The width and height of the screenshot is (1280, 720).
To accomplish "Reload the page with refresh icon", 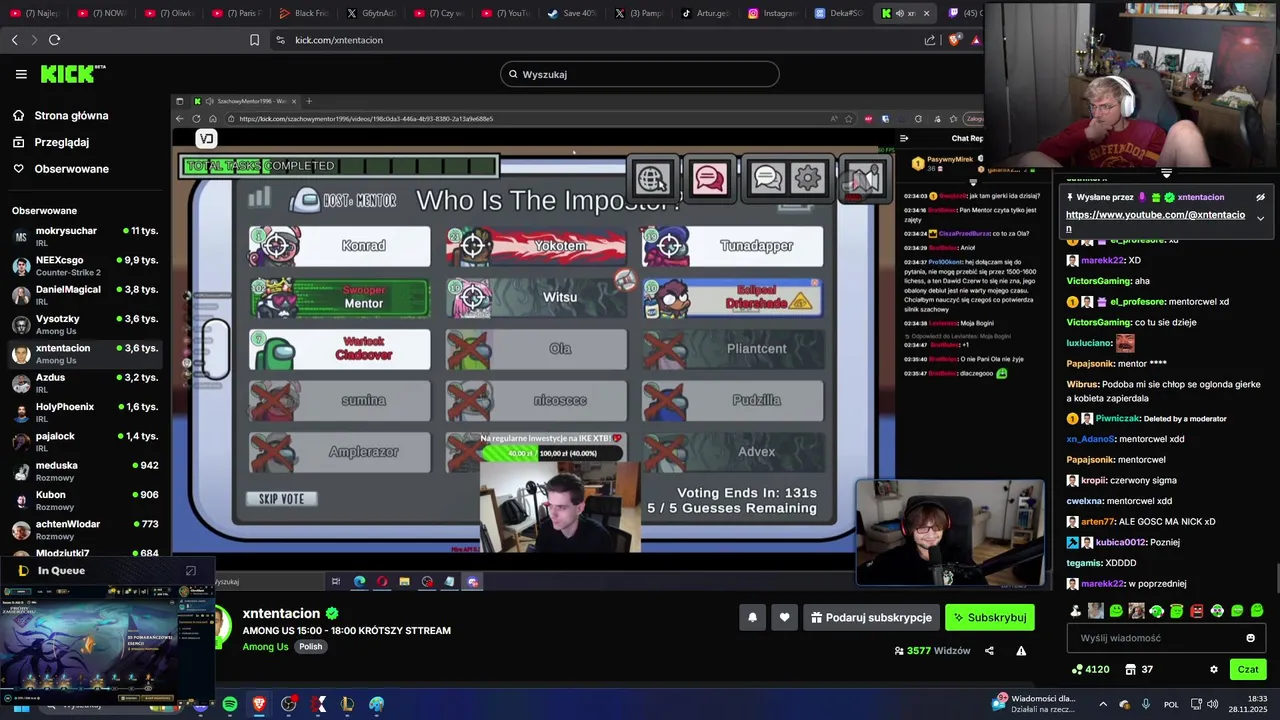I will point(54,40).
